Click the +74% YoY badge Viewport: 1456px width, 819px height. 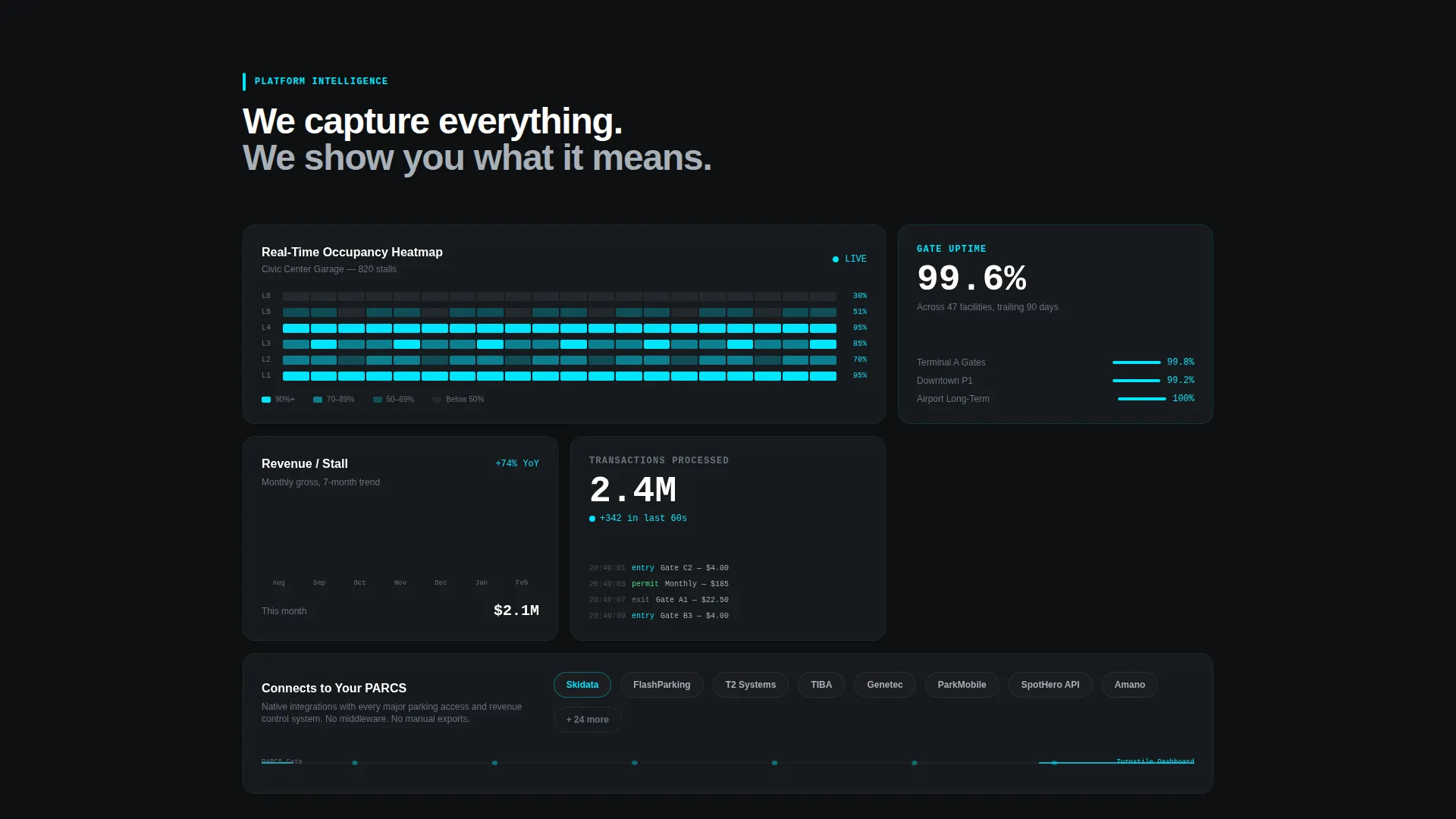click(517, 463)
